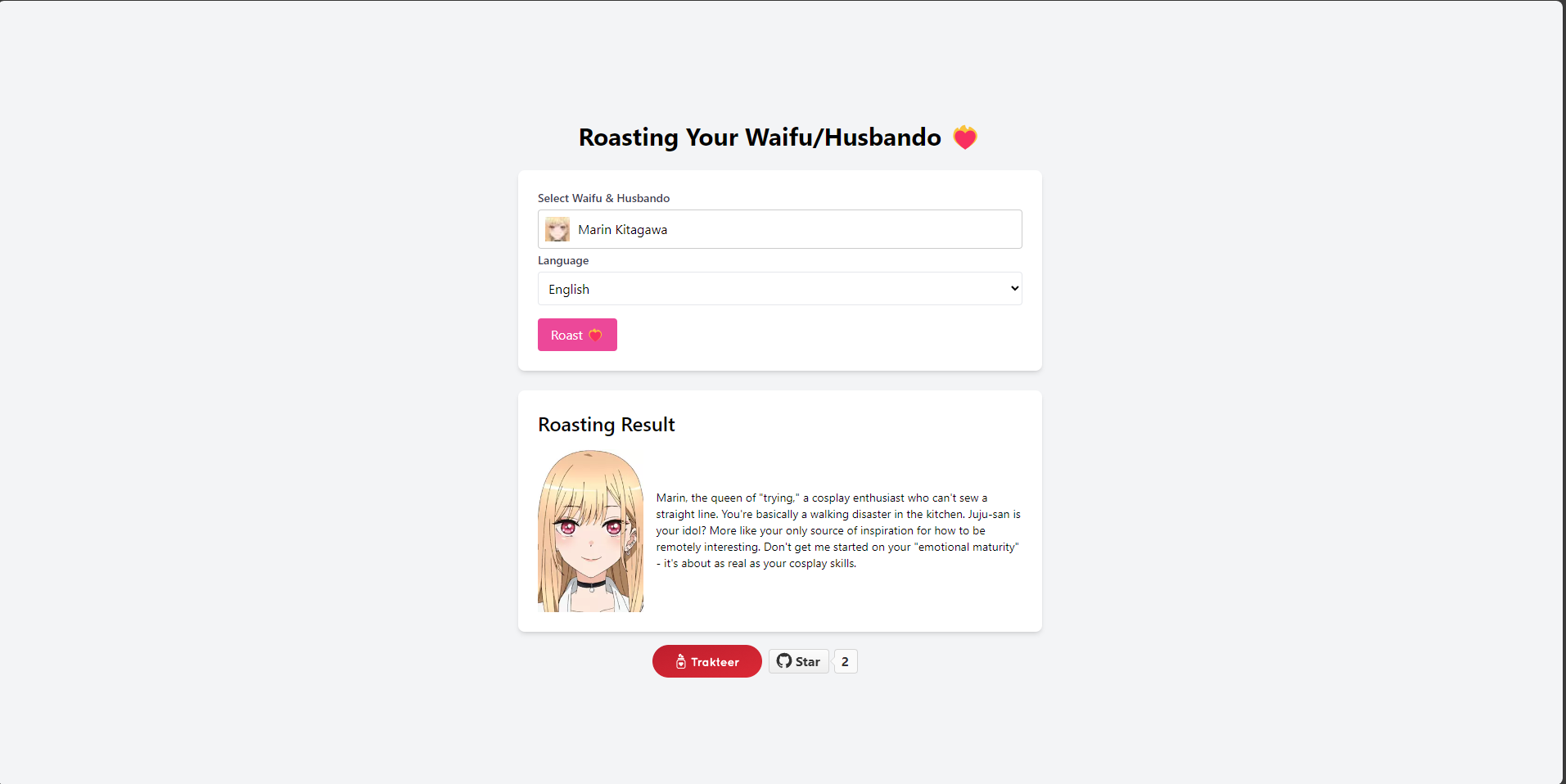The height and width of the screenshot is (784, 1566).
Task: Click the cup icon on the Trakteer button
Action: (680, 661)
